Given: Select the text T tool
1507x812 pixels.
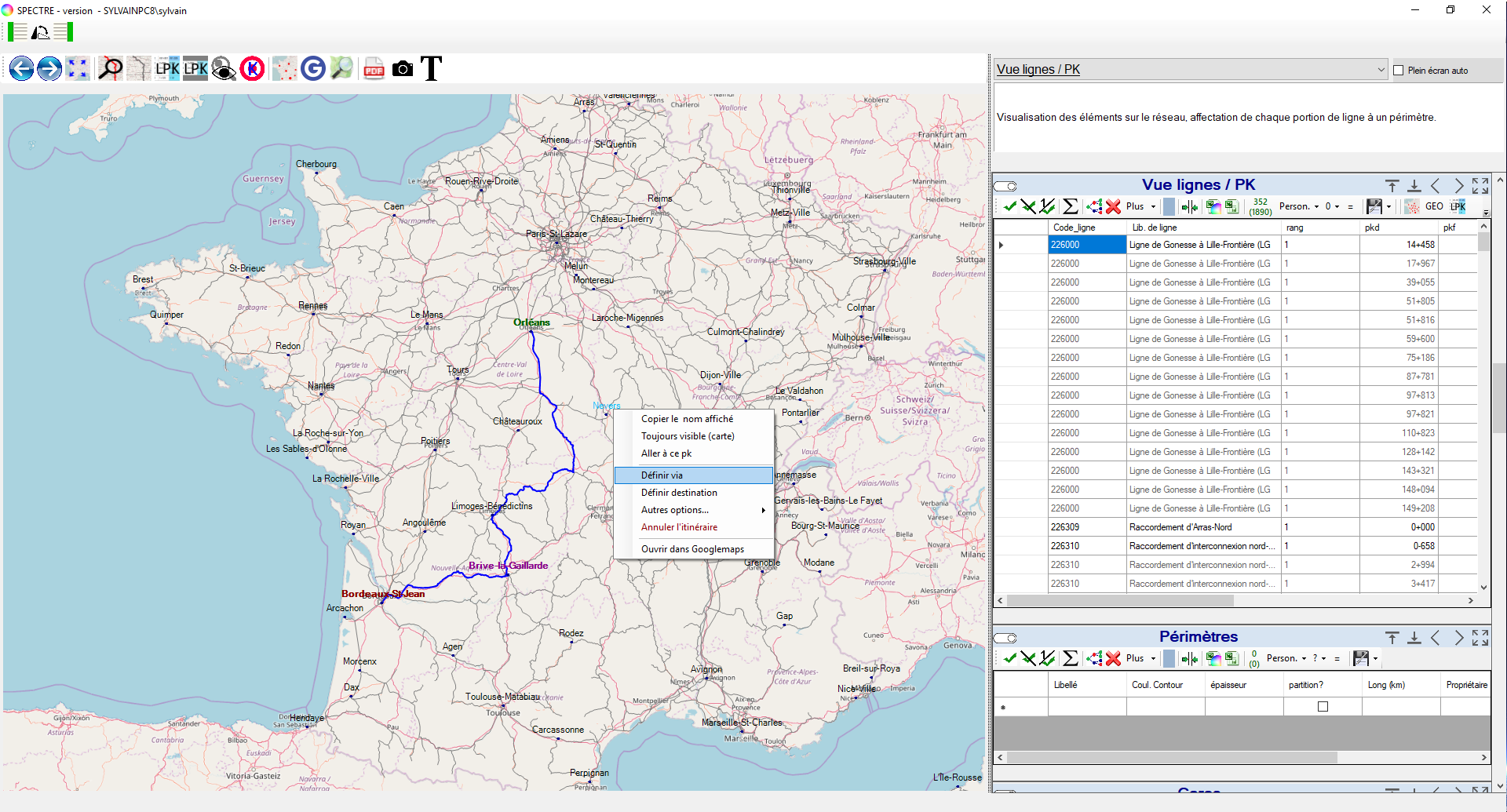Looking at the screenshot, I should click(x=431, y=69).
